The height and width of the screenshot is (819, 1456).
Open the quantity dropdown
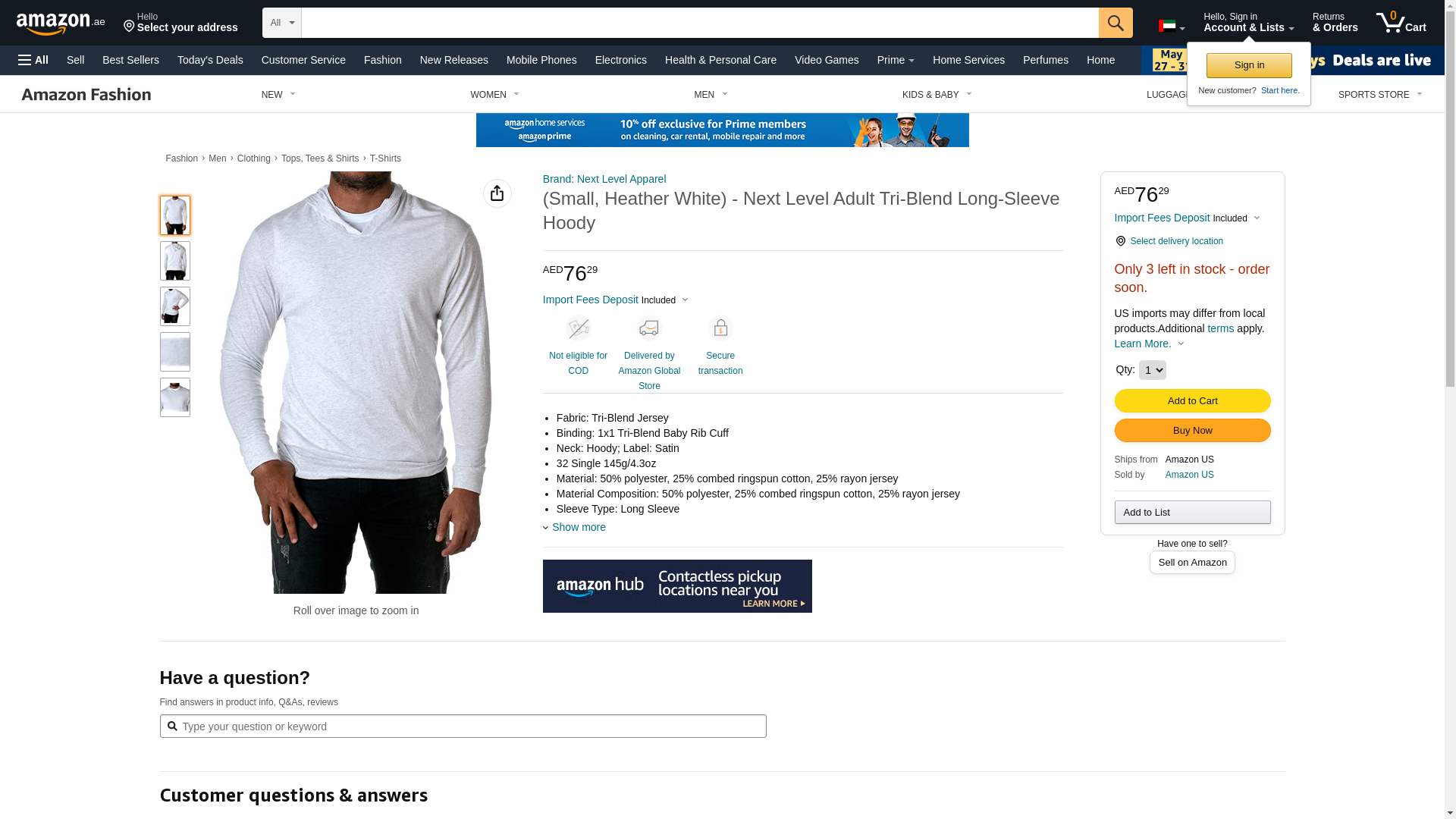click(x=1152, y=370)
